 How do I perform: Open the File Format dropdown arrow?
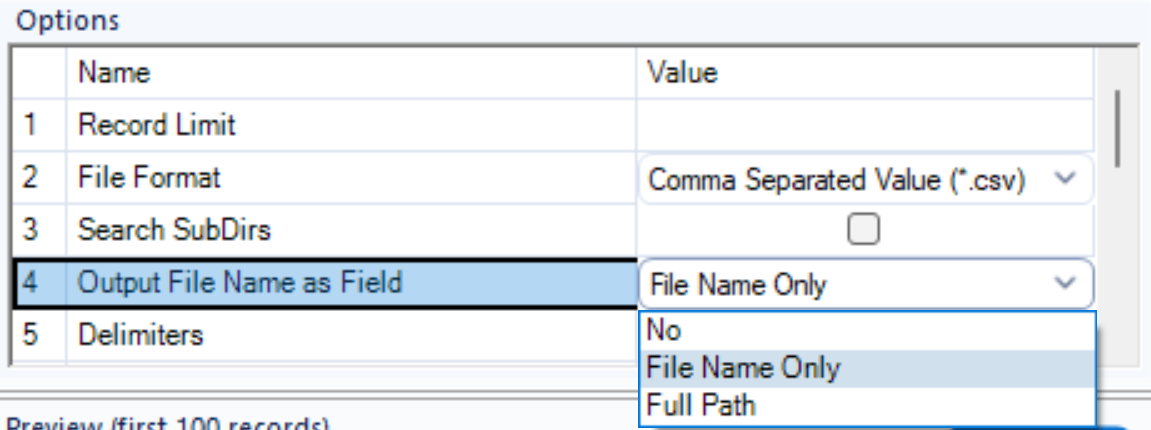(1068, 178)
